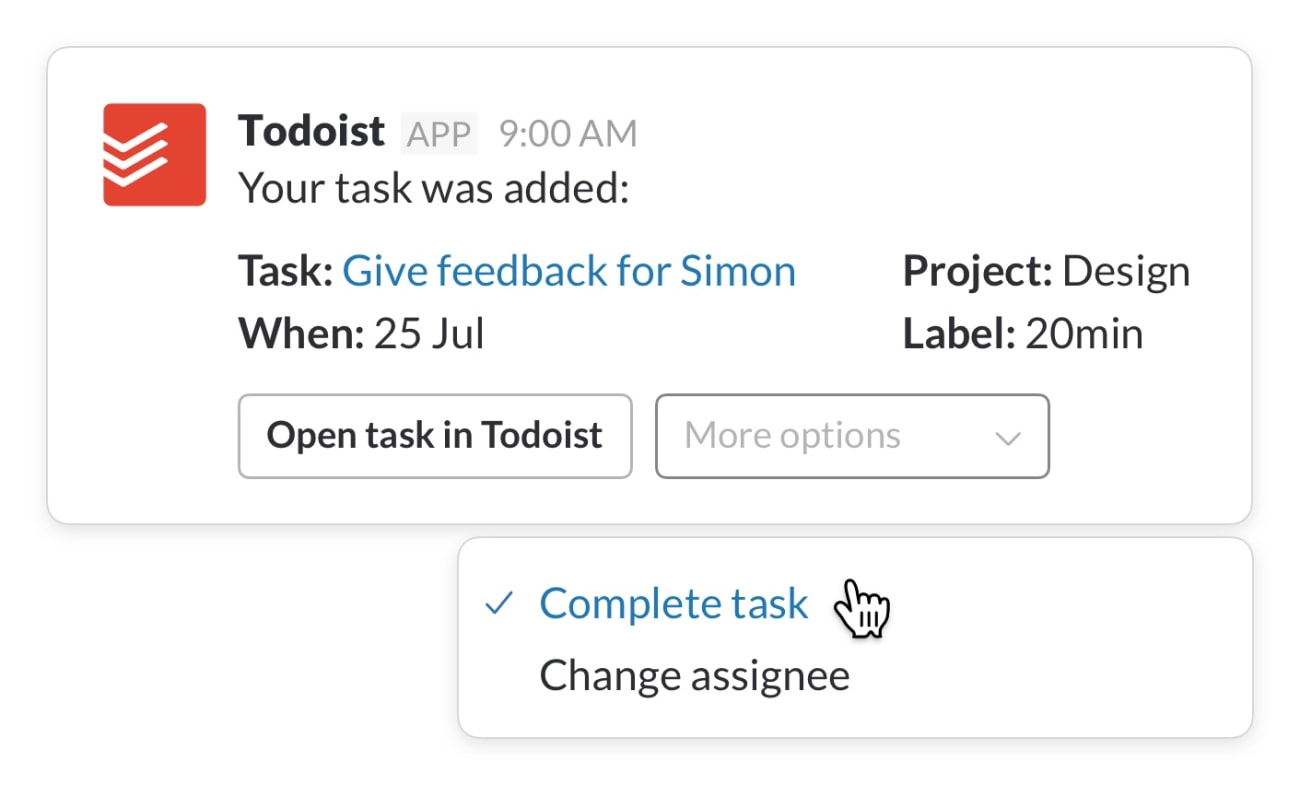Toggle Complete task in the options menu
Viewport: 1300px width, 785px height.
click(673, 603)
